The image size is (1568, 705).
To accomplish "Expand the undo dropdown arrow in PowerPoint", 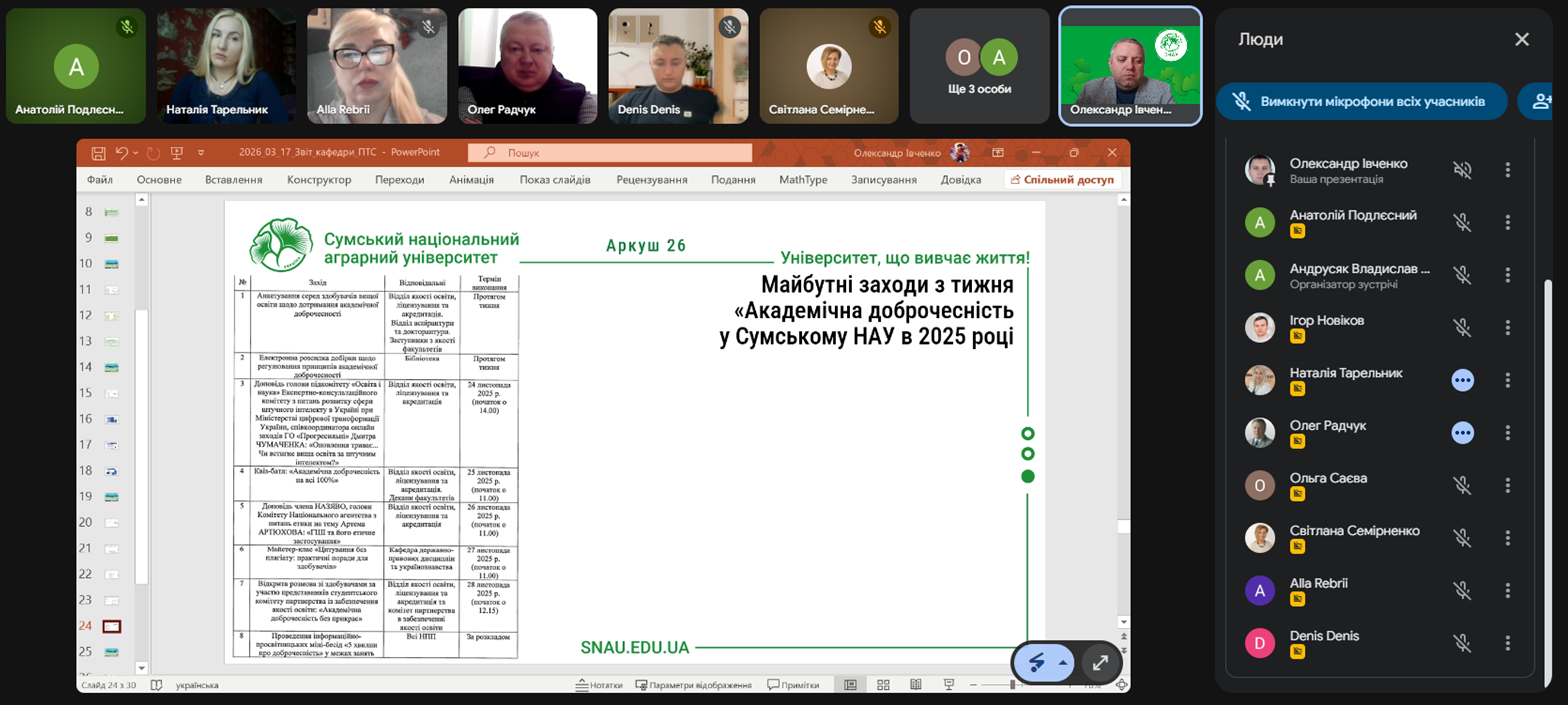I will pyautogui.click(x=136, y=153).
